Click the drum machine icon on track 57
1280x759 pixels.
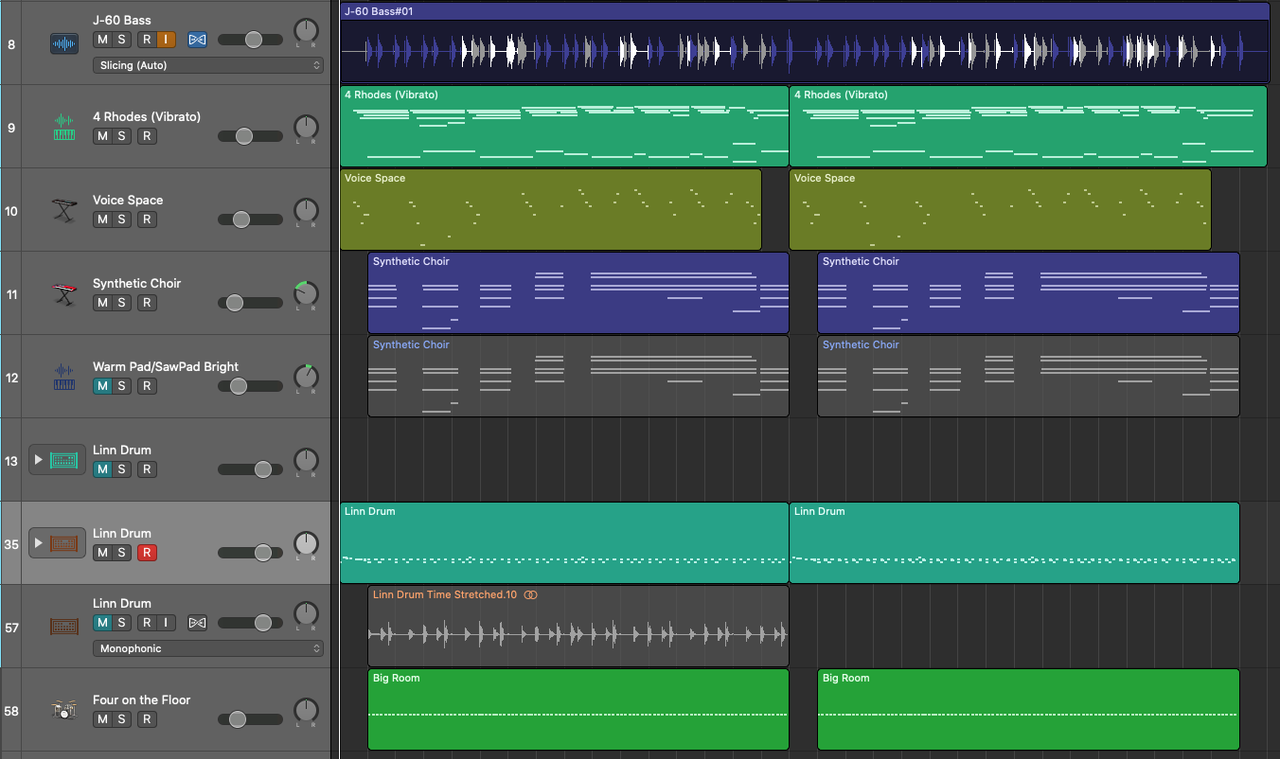64,627
